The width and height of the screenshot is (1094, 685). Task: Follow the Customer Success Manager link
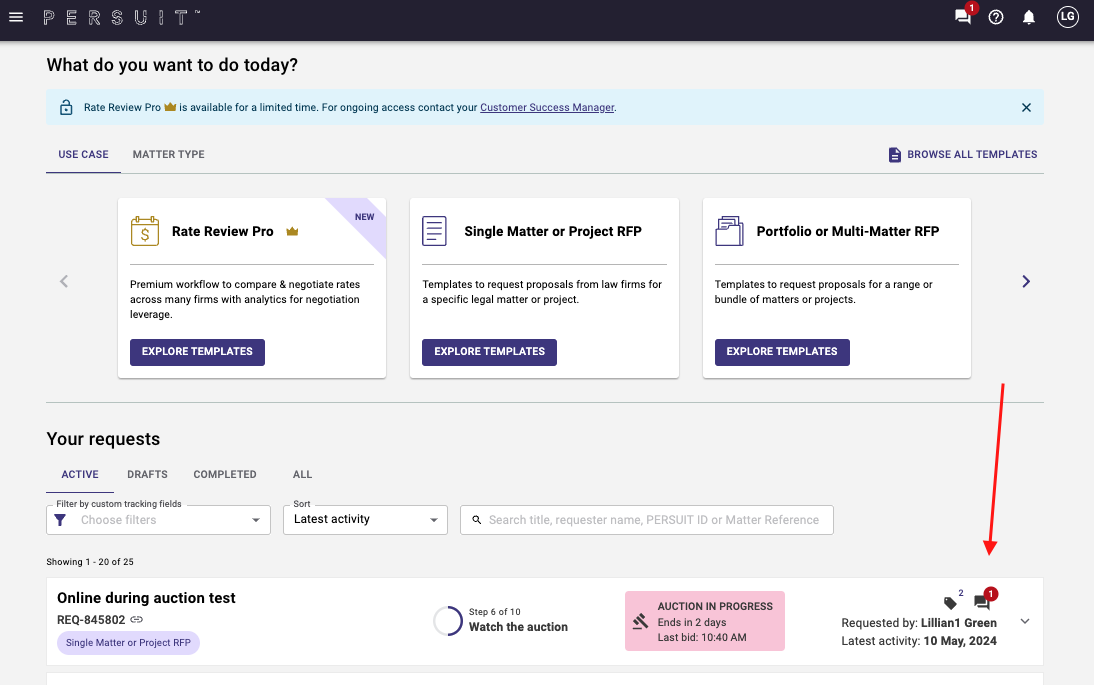(x=547, y=107)
